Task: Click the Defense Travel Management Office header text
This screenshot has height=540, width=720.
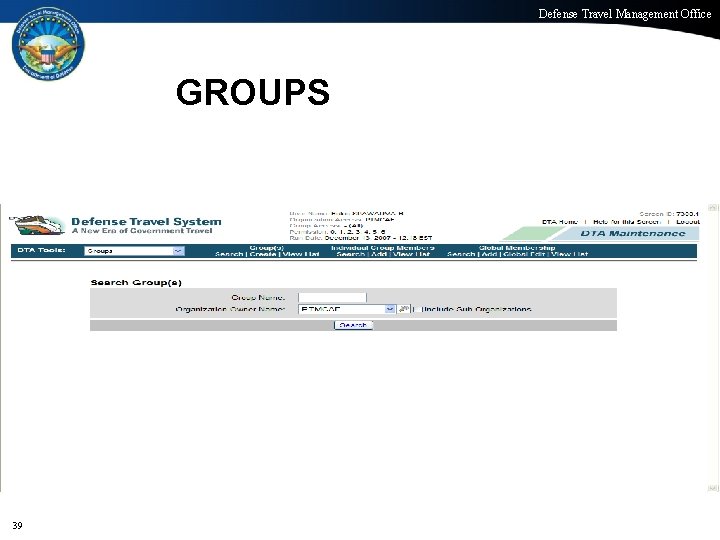Action: pos(625,14)
